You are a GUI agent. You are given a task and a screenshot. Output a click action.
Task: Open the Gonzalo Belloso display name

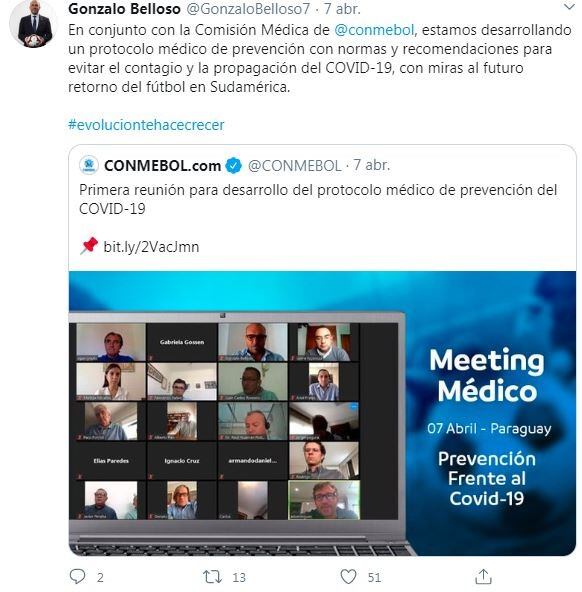[124, 9]
